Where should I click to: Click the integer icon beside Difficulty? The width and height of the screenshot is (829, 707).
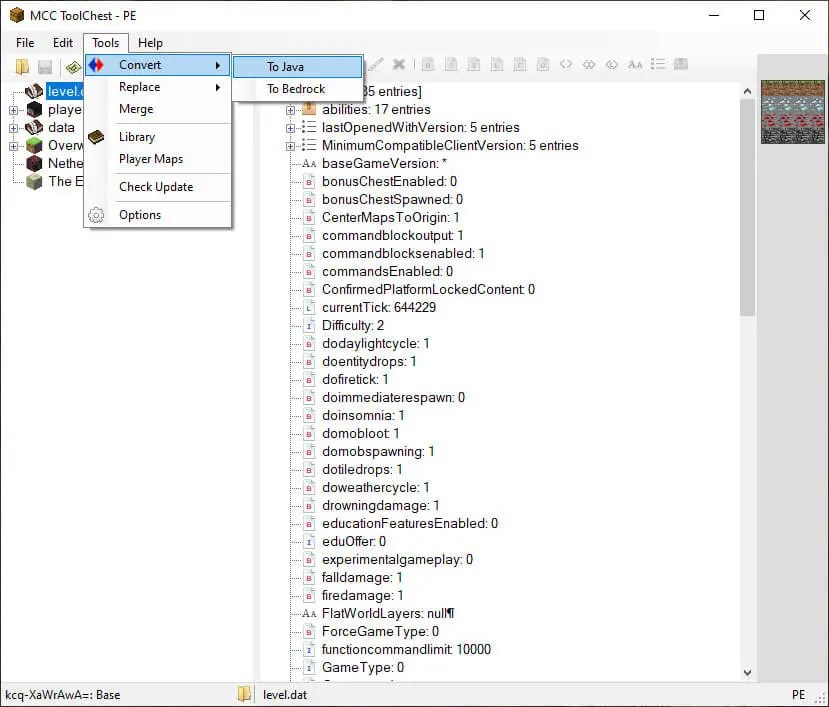tap(309, 326)
